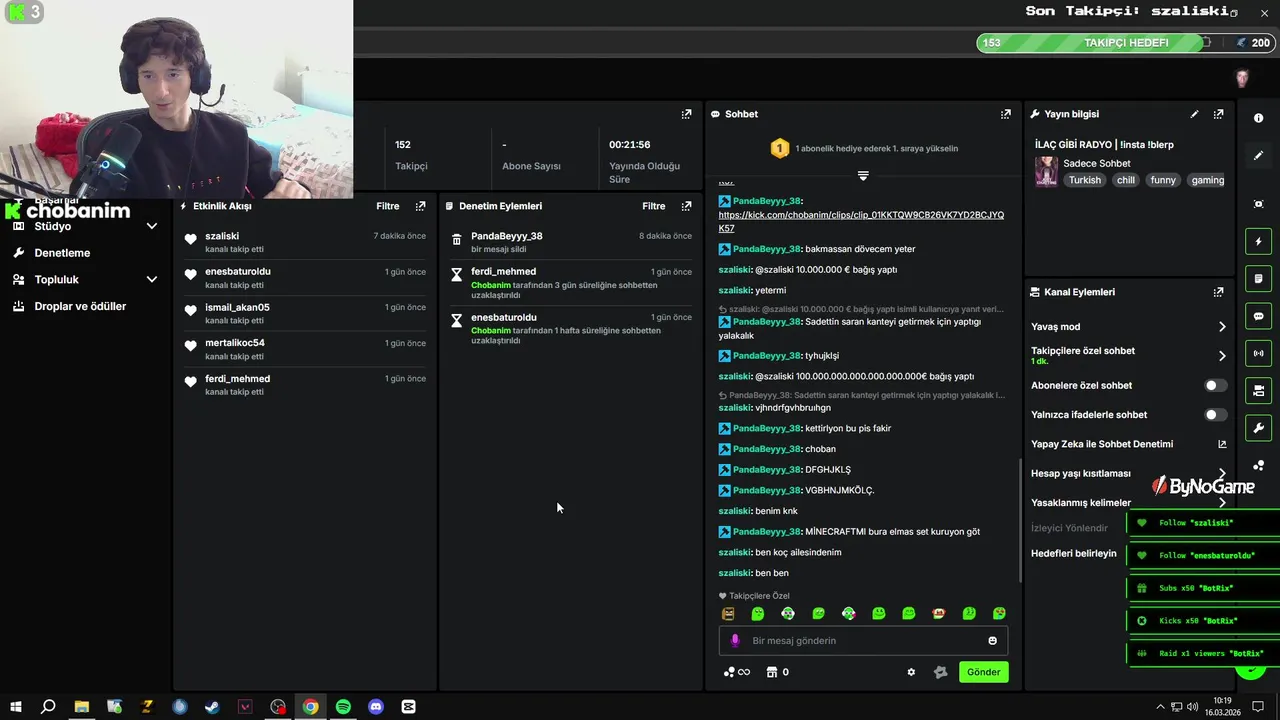Pop out the Sohbet chat panel
Image resolution: width=1280 pixels, height=720 pixels.
[x=1005, y=114]
